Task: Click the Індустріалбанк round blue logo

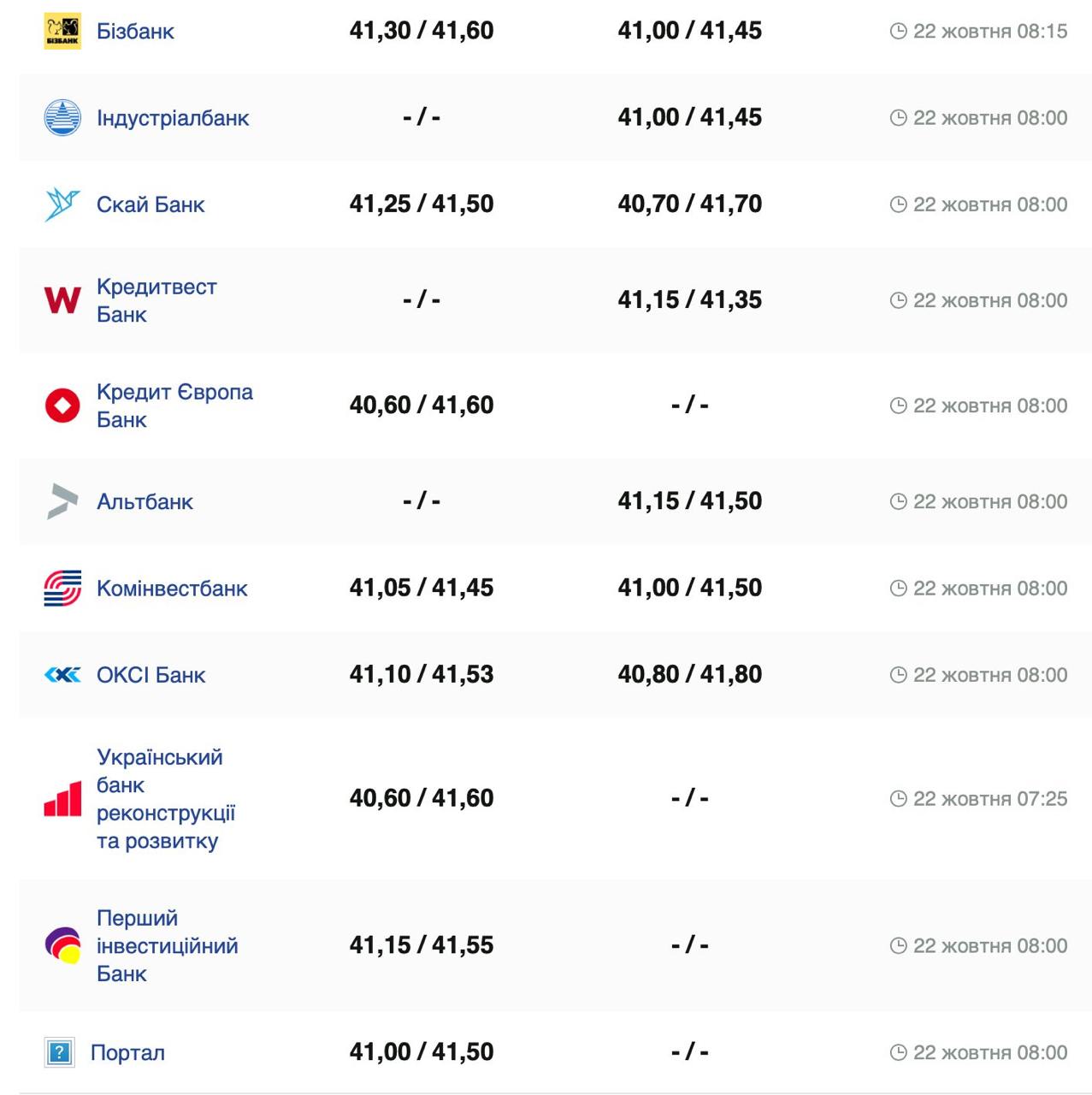Action: coord(62,118)
